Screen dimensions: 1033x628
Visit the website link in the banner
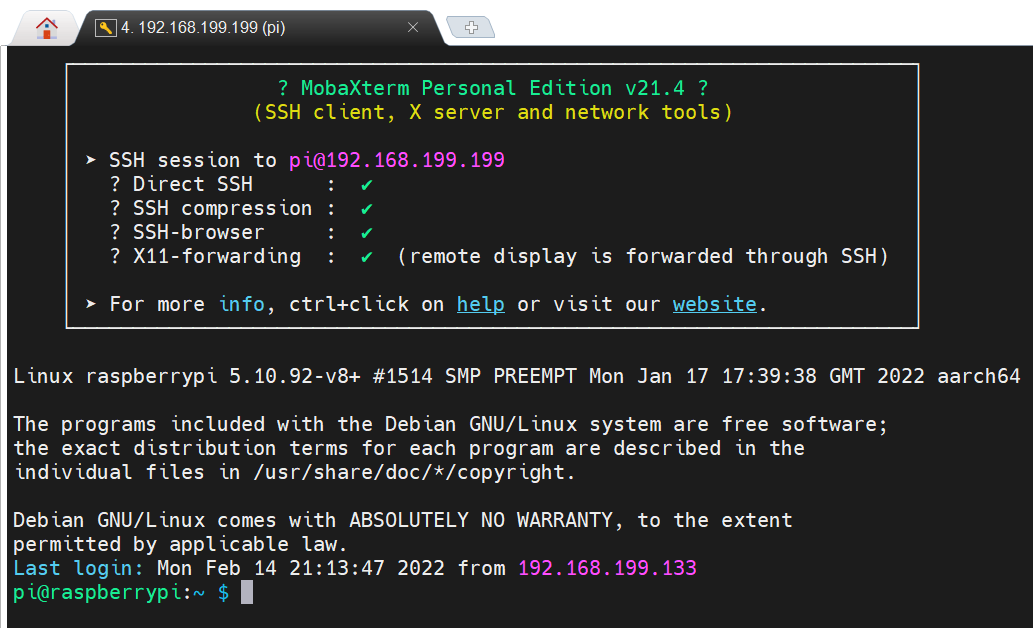point(714,304)
